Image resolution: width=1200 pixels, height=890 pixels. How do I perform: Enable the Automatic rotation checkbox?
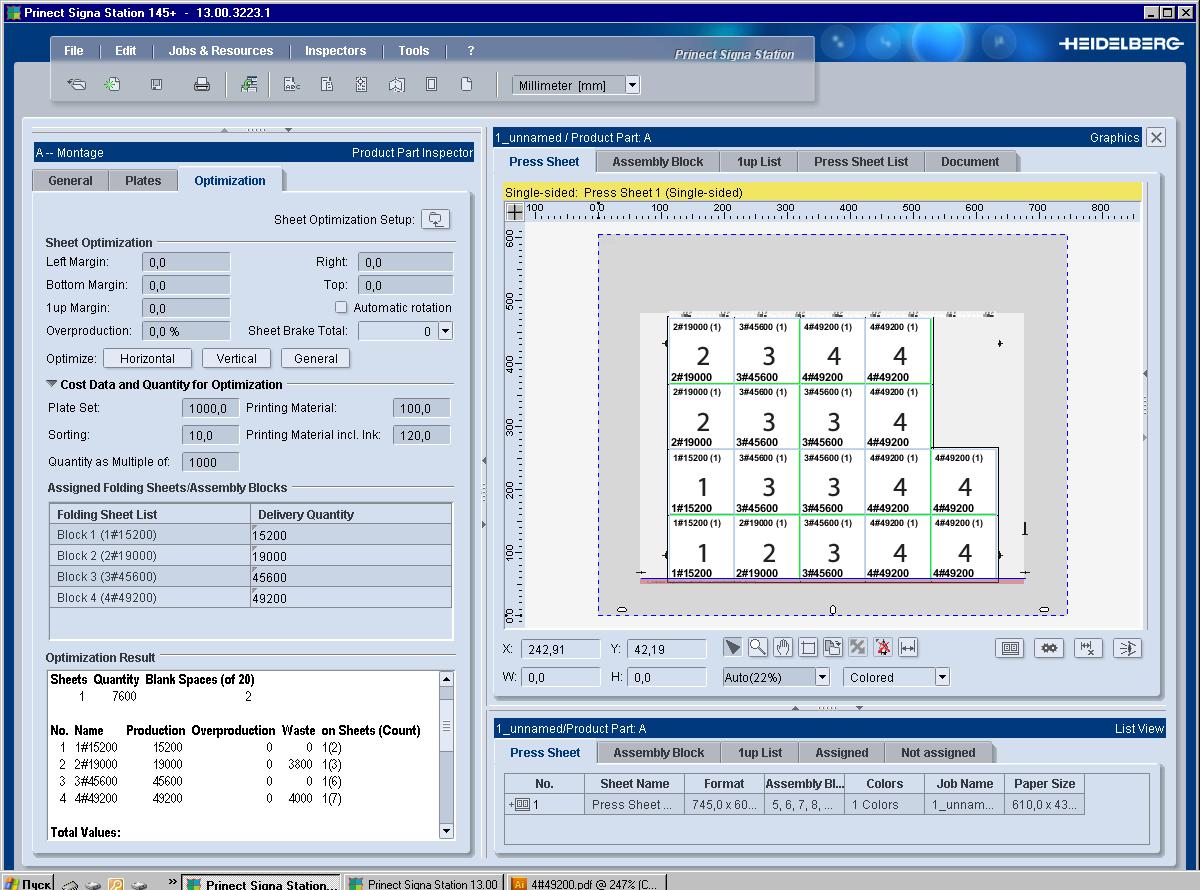(x=341, y=308)
